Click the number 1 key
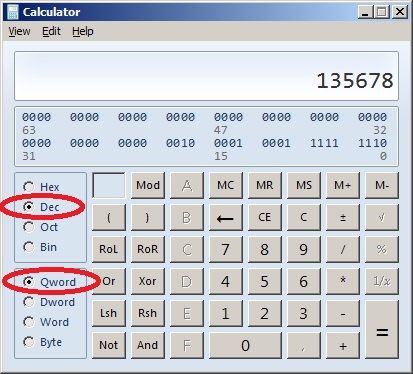Image resolution: width=413 pixels, height=374 pixels. click(226, 313)
